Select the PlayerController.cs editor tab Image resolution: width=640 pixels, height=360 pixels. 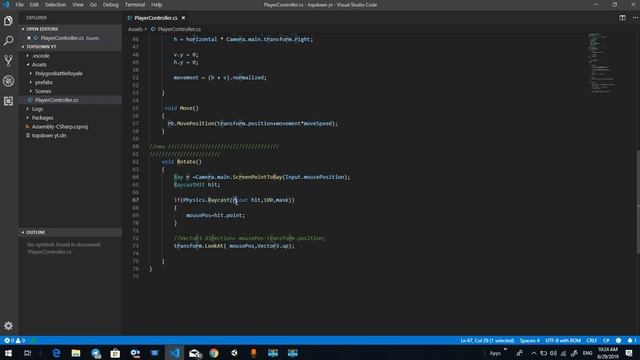(156, 18)
